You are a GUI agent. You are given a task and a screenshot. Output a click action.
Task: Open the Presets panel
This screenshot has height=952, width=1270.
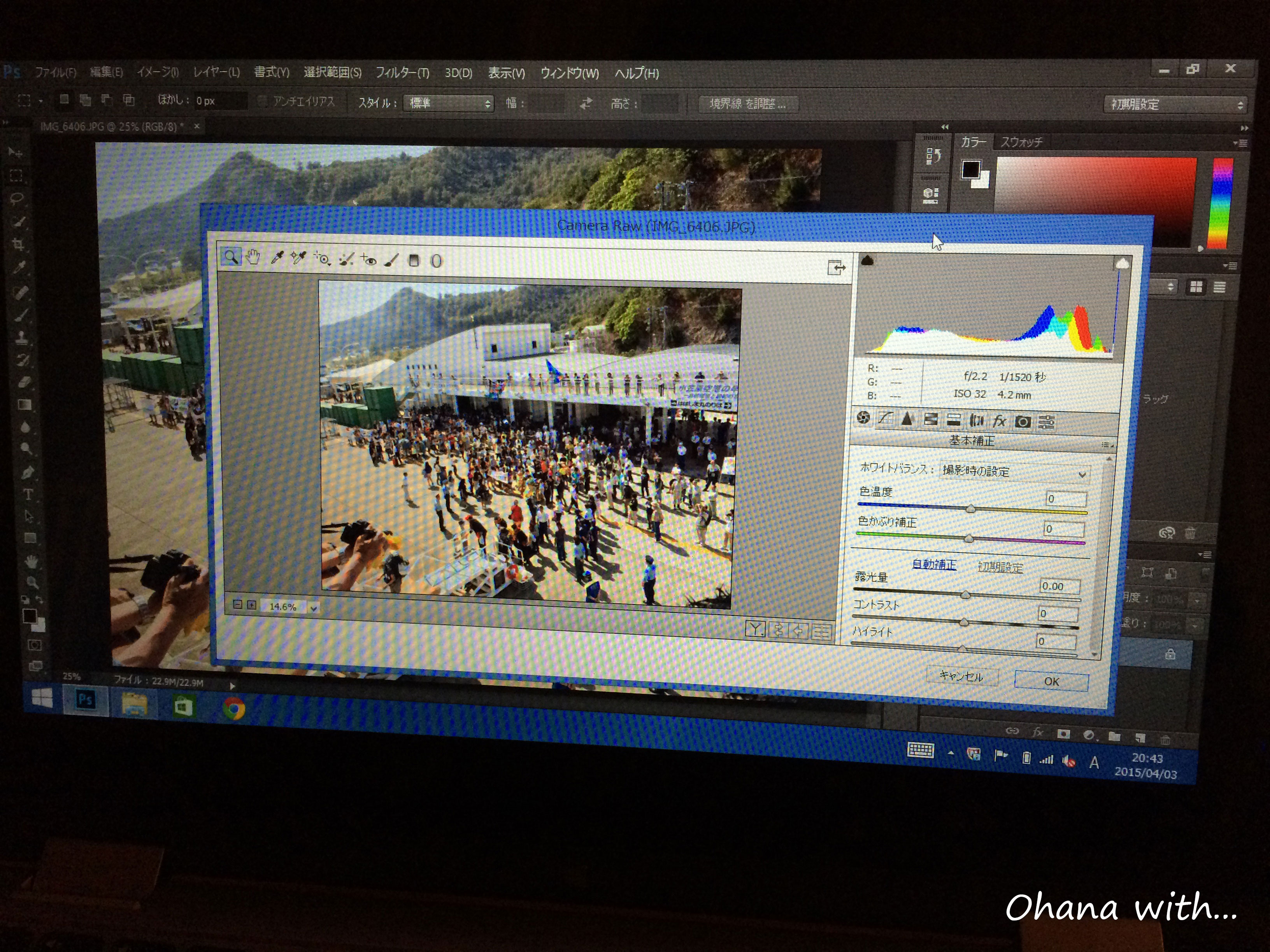(x=1047, y=423)
